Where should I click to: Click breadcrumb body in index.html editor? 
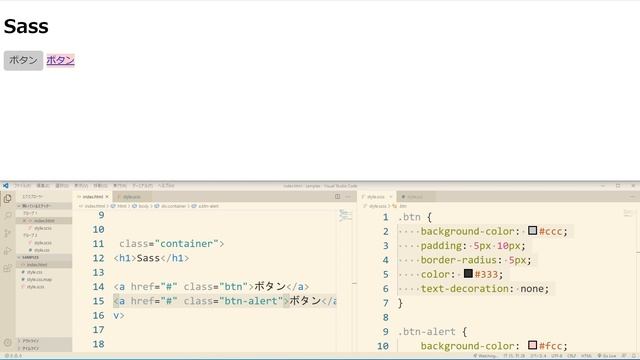pos(143,206)
